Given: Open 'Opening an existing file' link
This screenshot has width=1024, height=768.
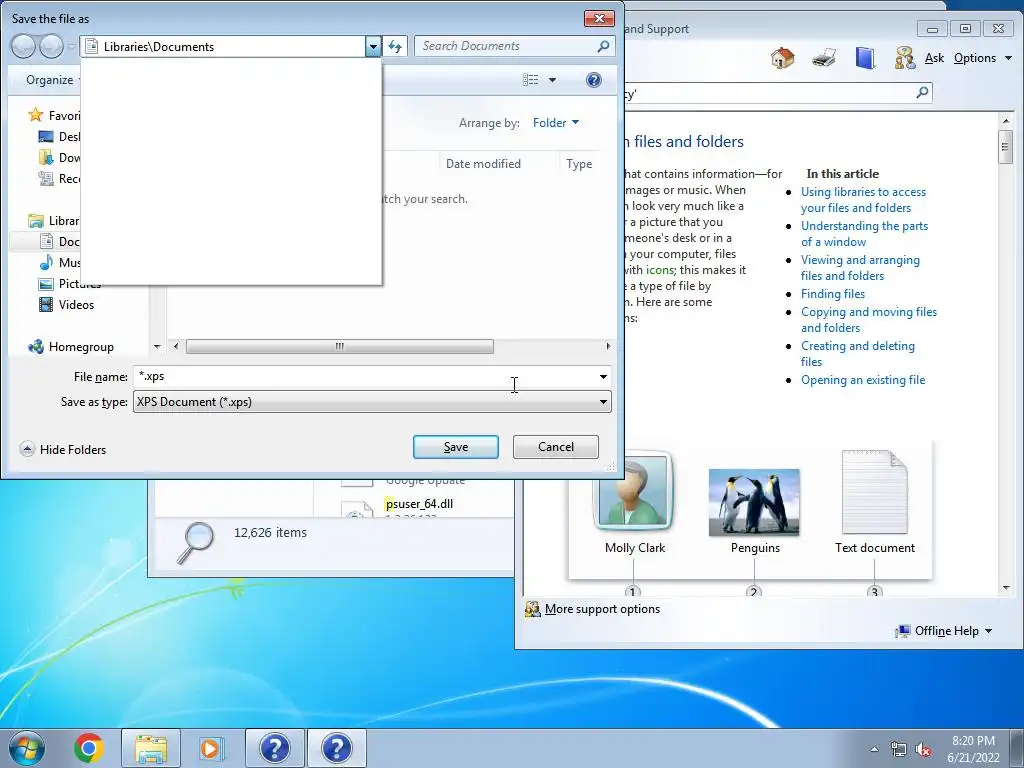Looking at the screenshot, I should click(863, 380).
